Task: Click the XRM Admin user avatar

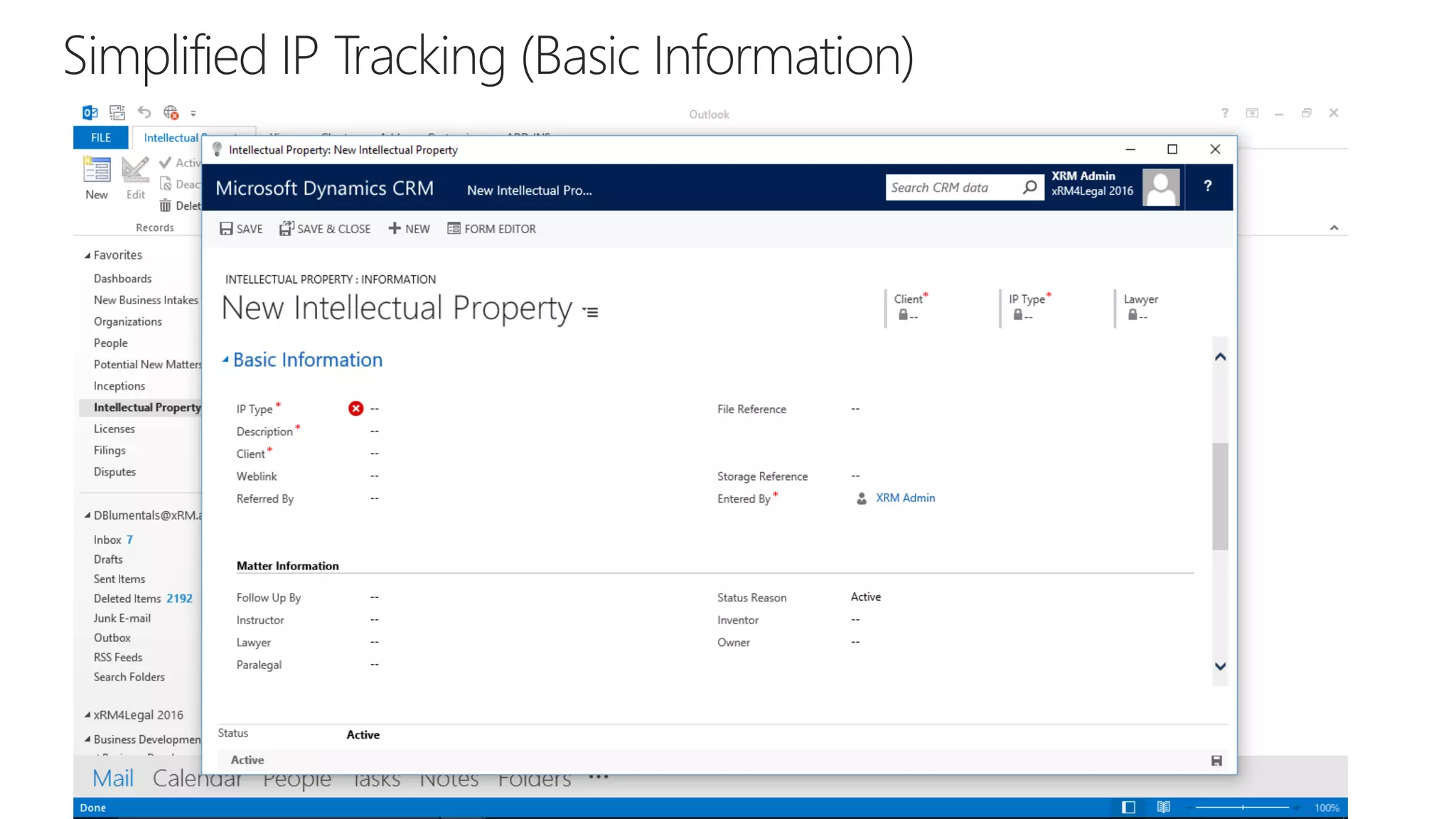Action: tap(1161, 187)
